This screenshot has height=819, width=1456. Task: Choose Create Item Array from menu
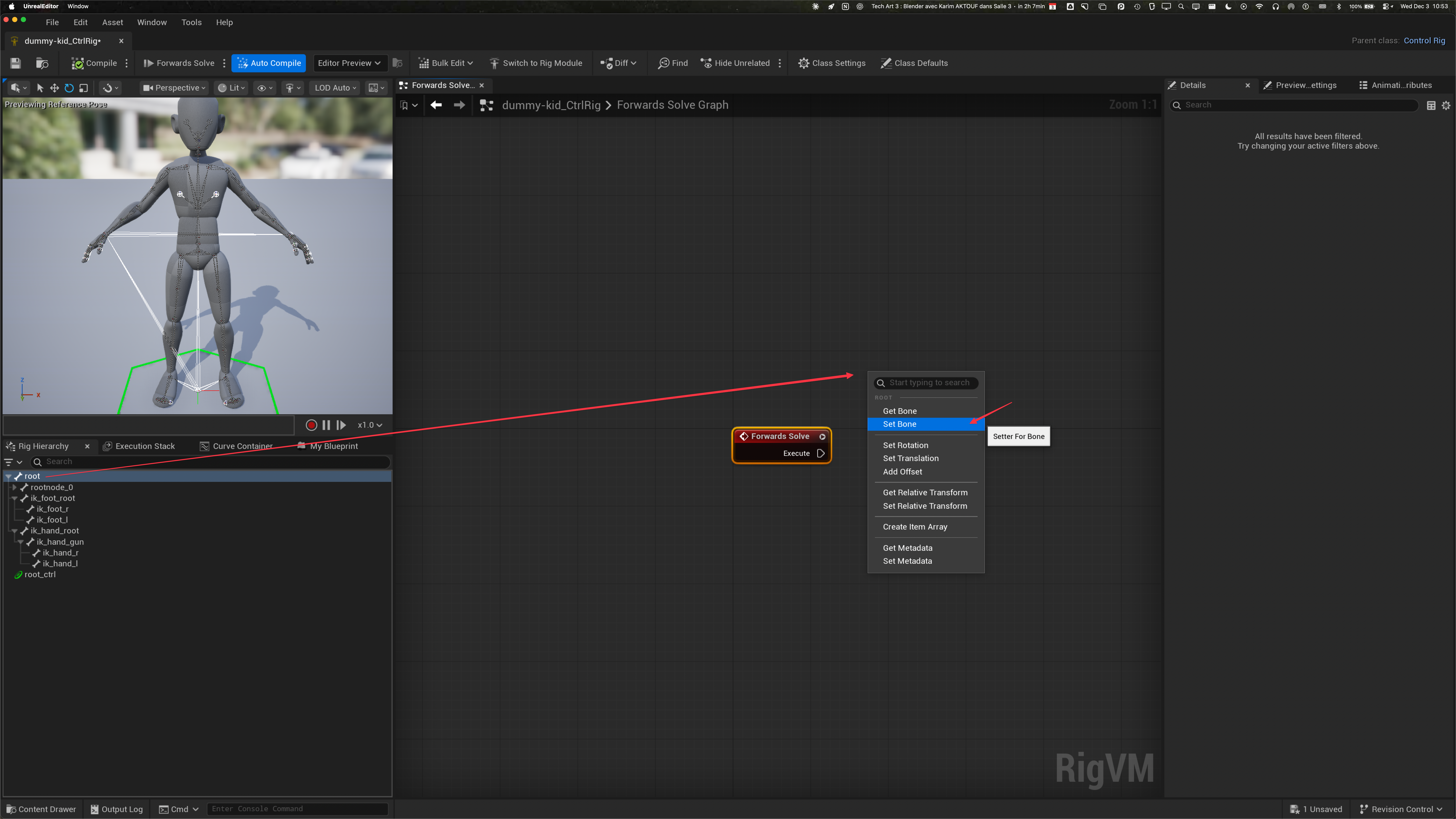926,527
